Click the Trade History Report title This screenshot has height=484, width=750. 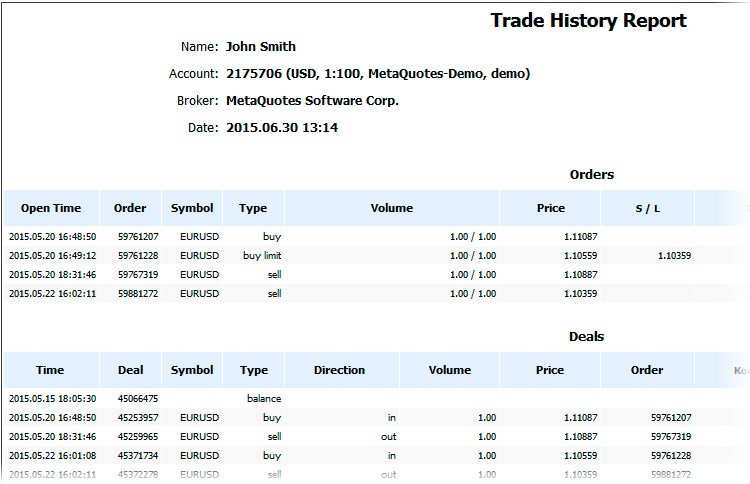pyautogui.click(x=588, y=21)
